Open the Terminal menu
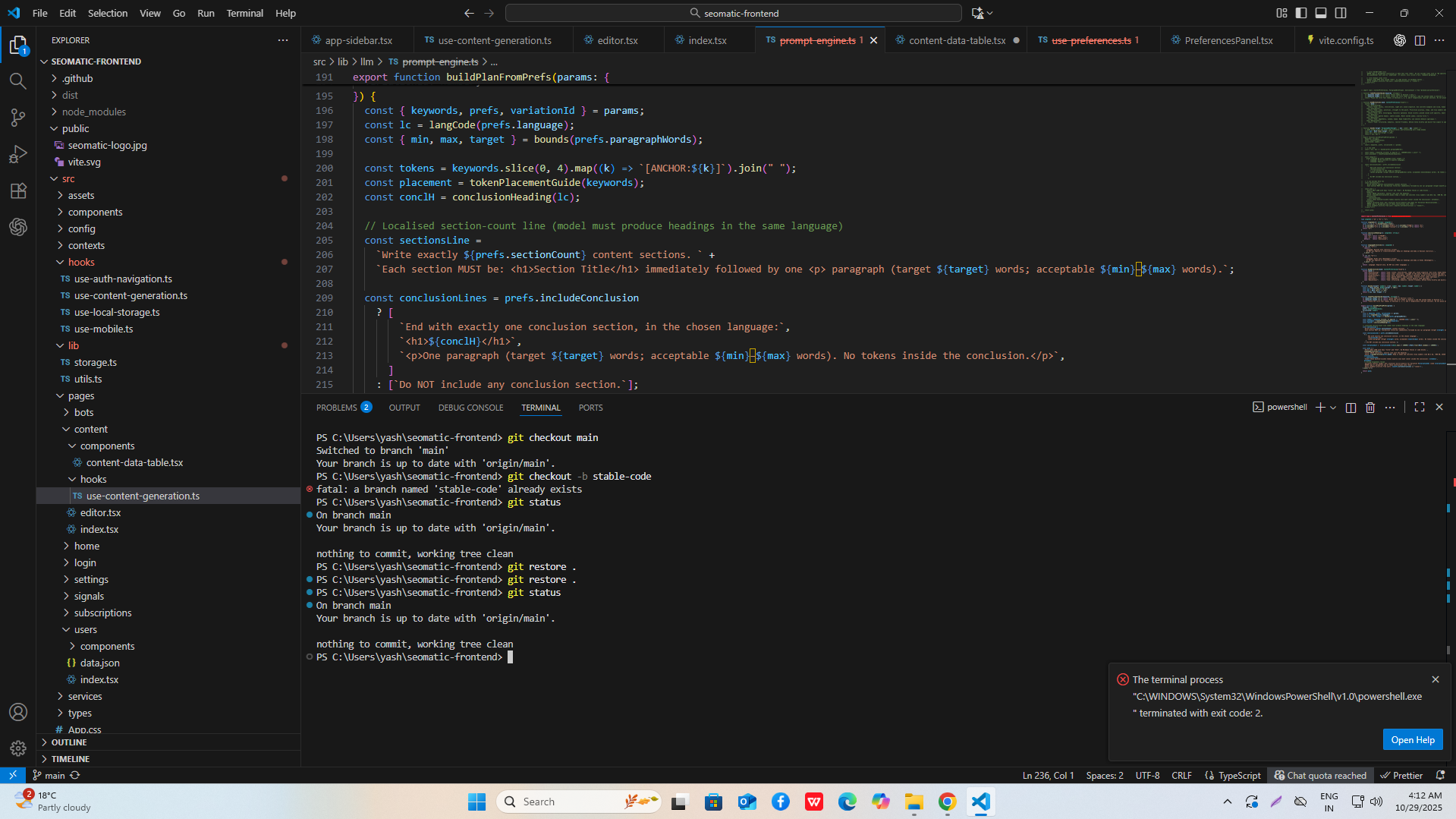The width and height of the screenshot is (1456, 819). (244, 13)
